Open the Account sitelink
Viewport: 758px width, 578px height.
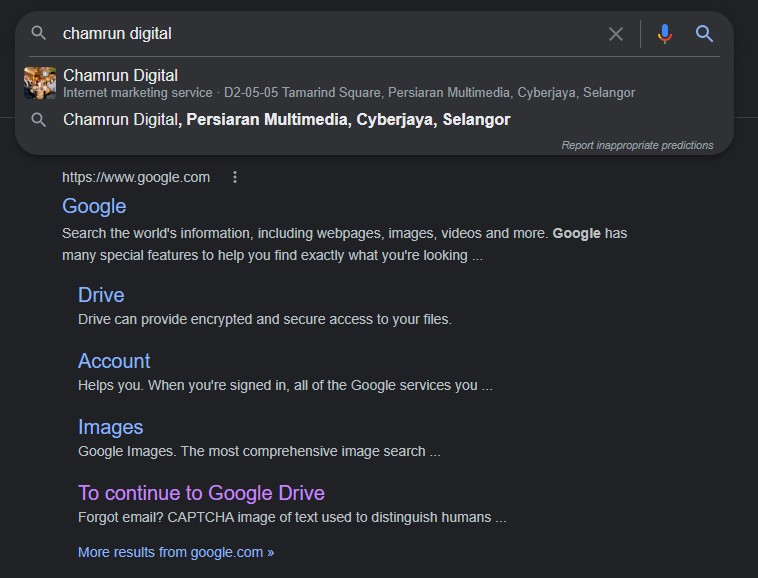[114, 361]
